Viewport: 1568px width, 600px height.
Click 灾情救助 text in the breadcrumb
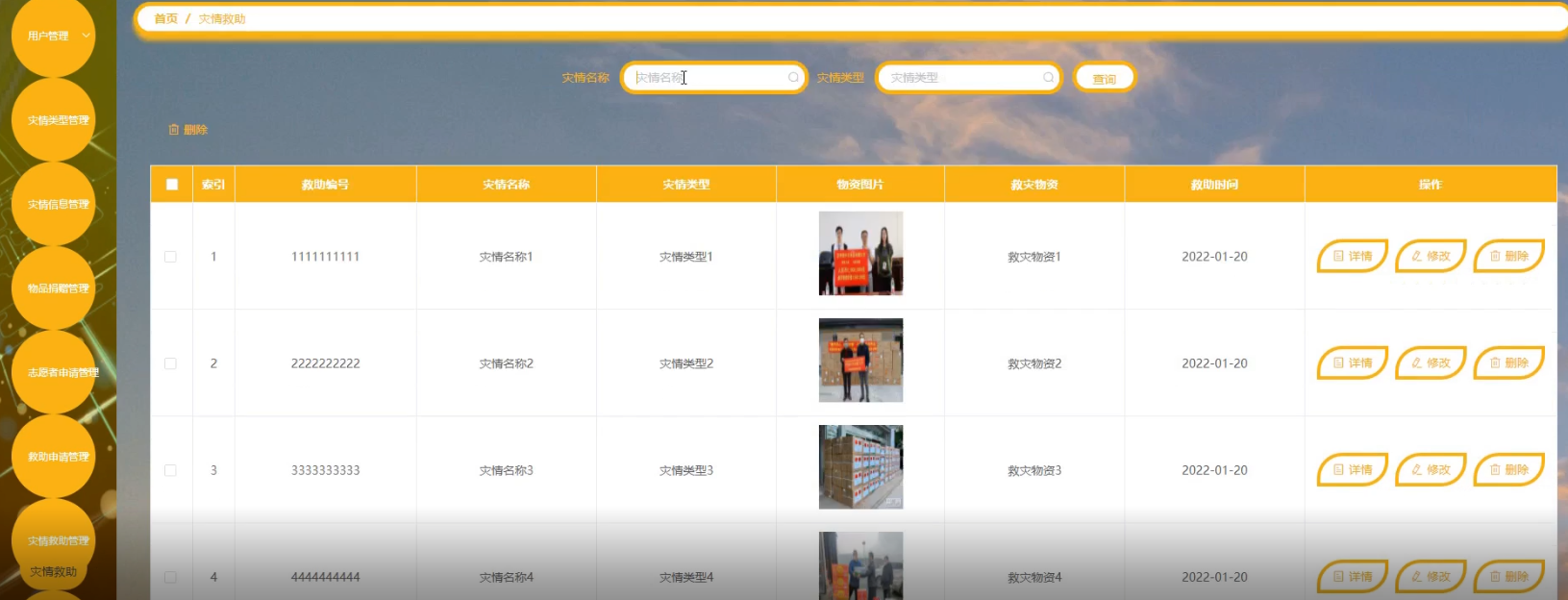(x=222, y=19)
